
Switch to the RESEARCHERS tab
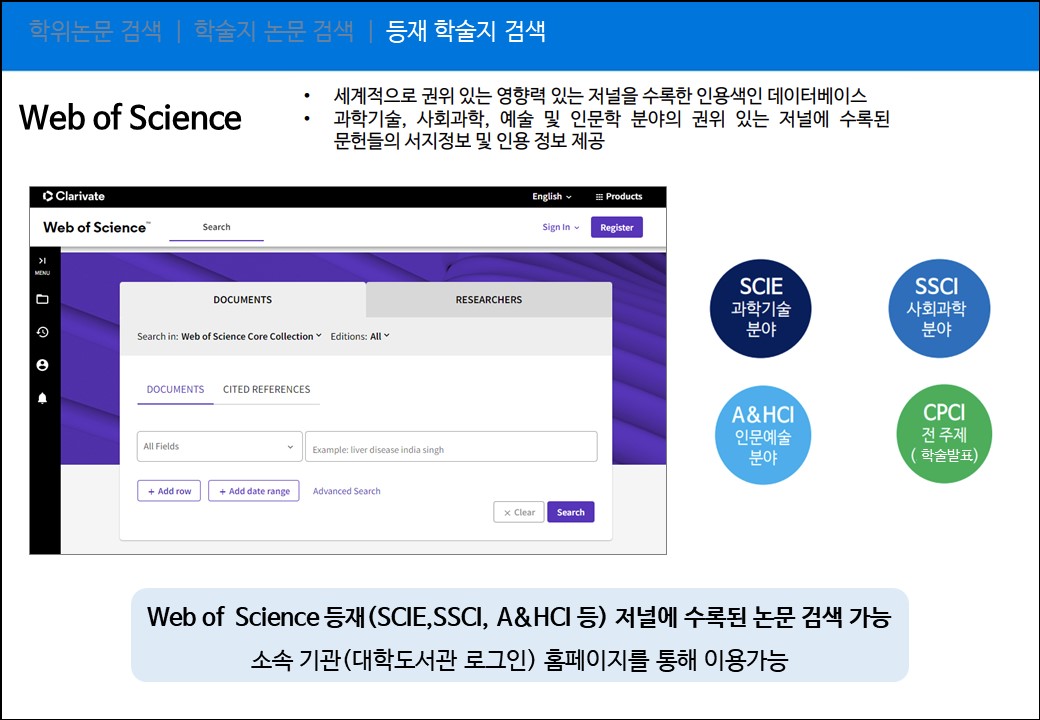(x=489, y=300)
